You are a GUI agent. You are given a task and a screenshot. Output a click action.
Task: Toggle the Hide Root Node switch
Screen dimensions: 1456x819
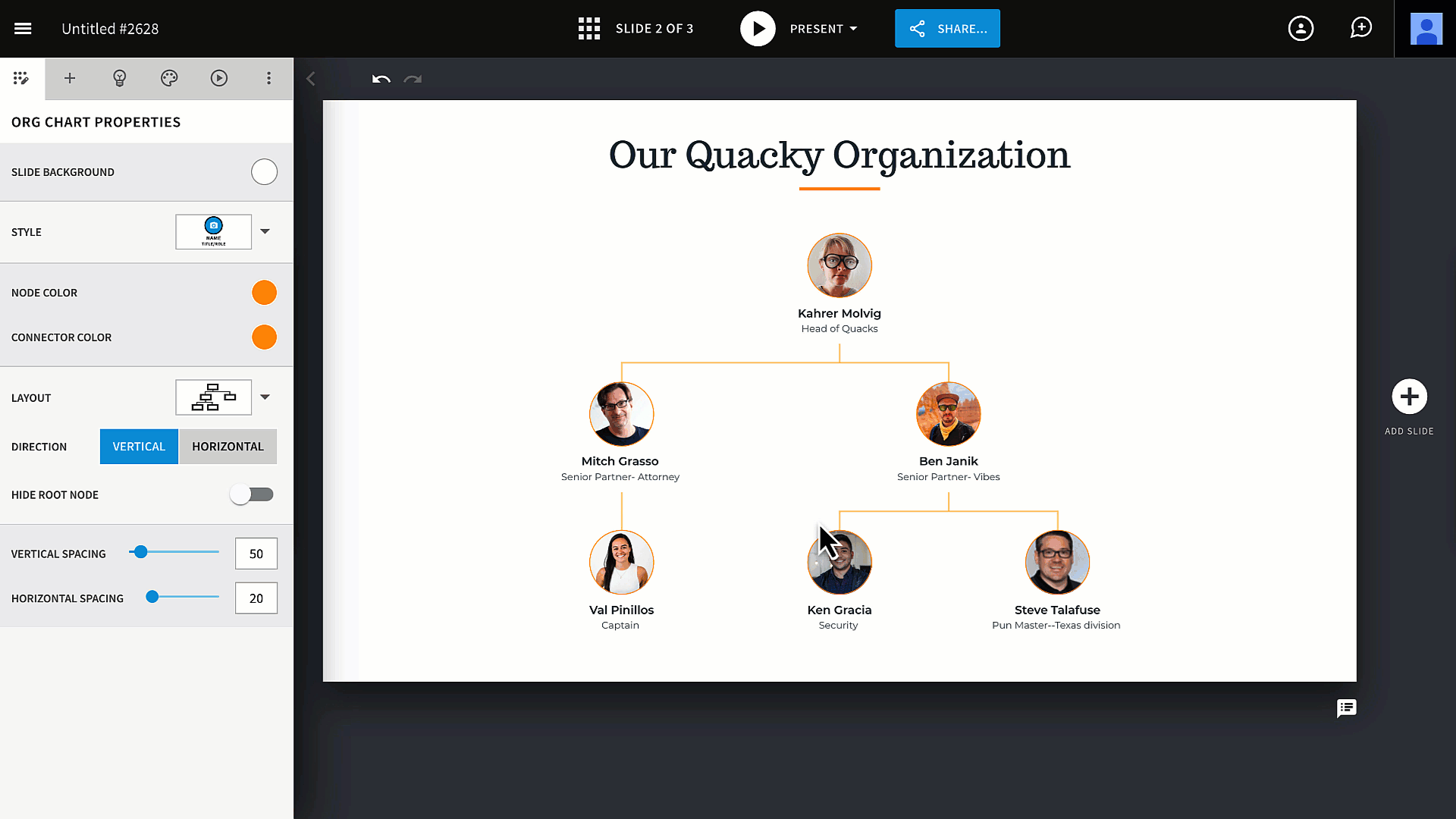(252, 494)
